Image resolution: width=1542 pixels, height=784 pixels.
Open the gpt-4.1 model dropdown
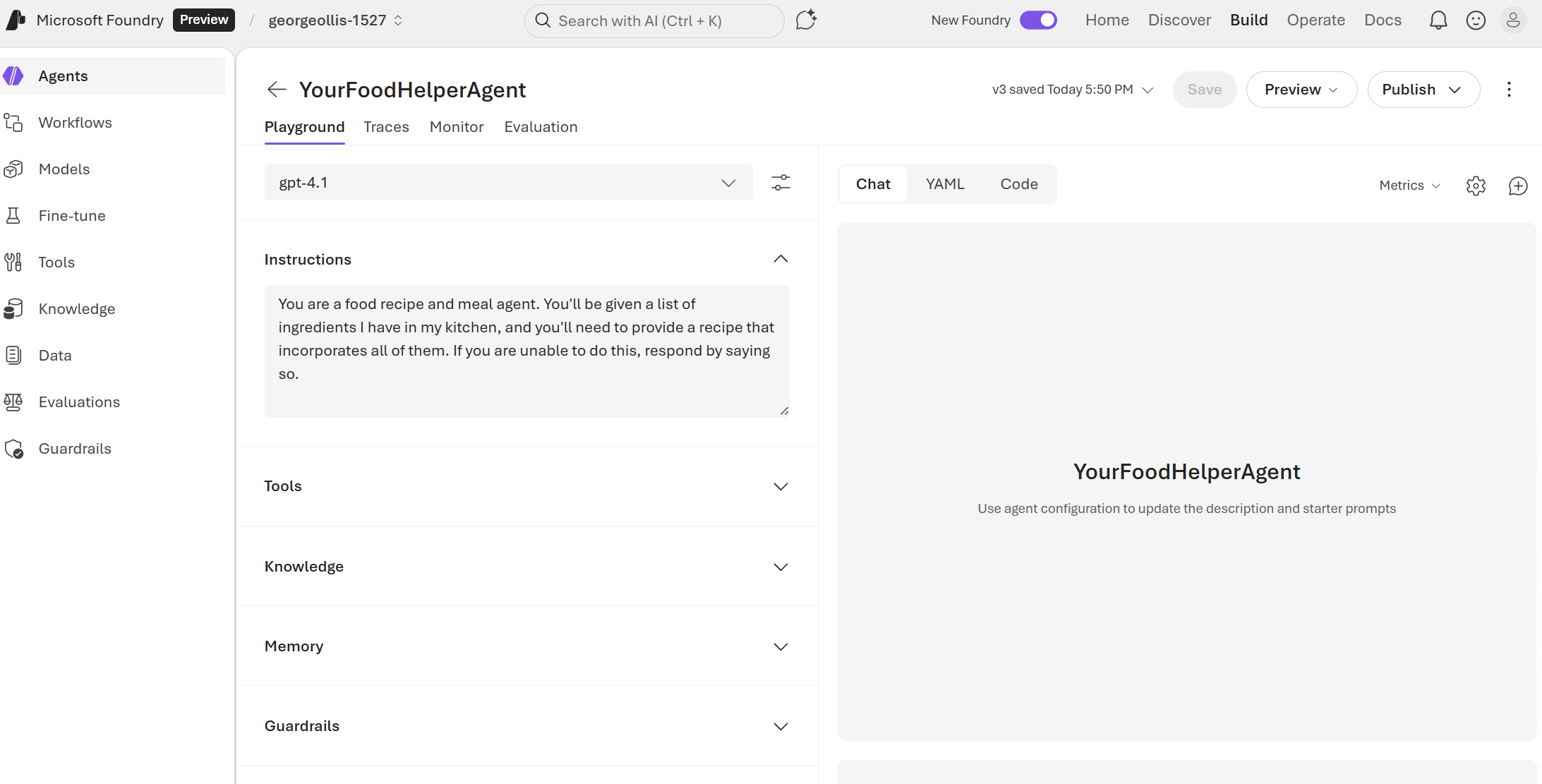pyautogui.click(x=508, y=183)
